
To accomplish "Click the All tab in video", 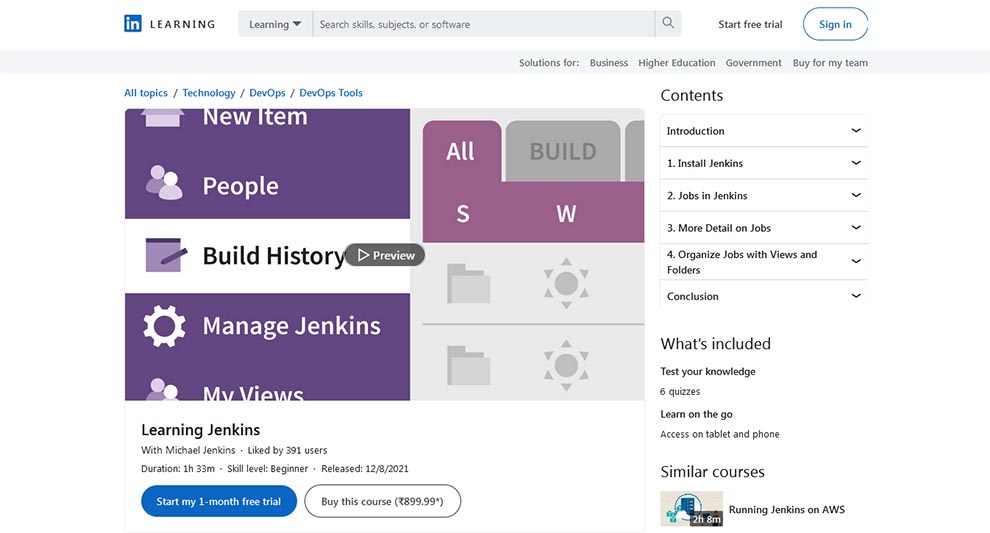I will point(462,151).
